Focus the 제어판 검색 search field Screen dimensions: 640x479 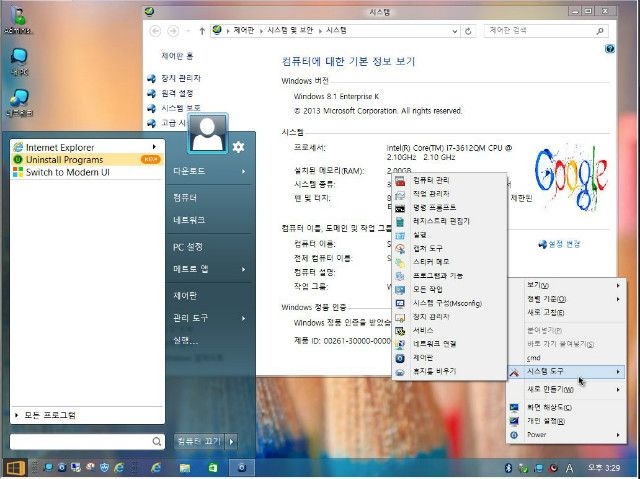pos(546,31)
